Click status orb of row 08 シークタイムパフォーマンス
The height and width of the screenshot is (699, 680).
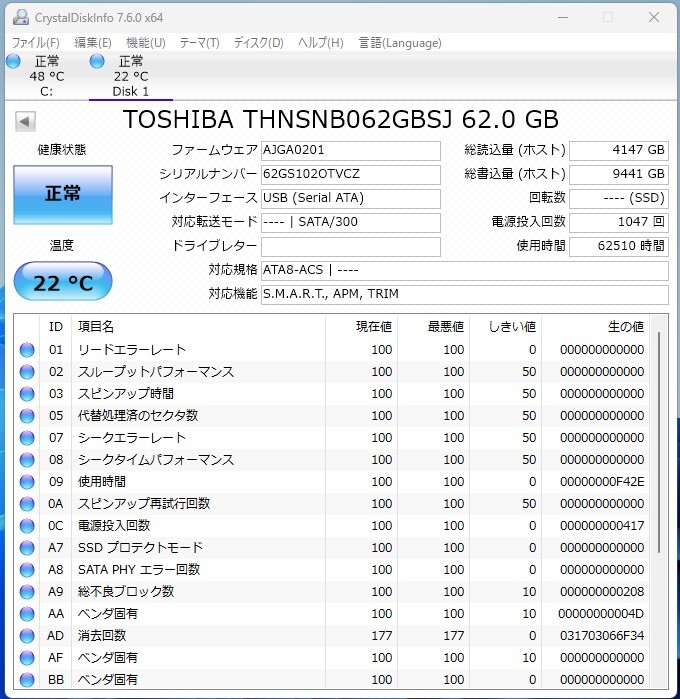tap(27, 460)
